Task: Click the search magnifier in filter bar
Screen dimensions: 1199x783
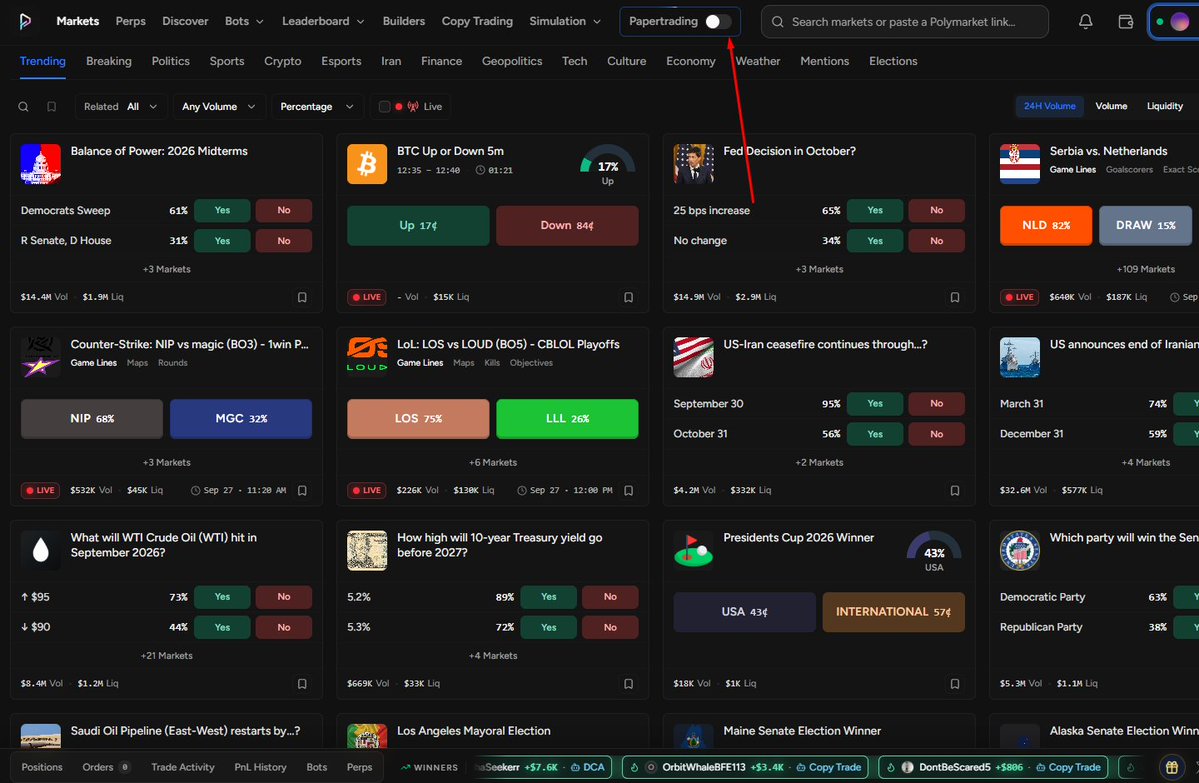Action: (24, 107)
